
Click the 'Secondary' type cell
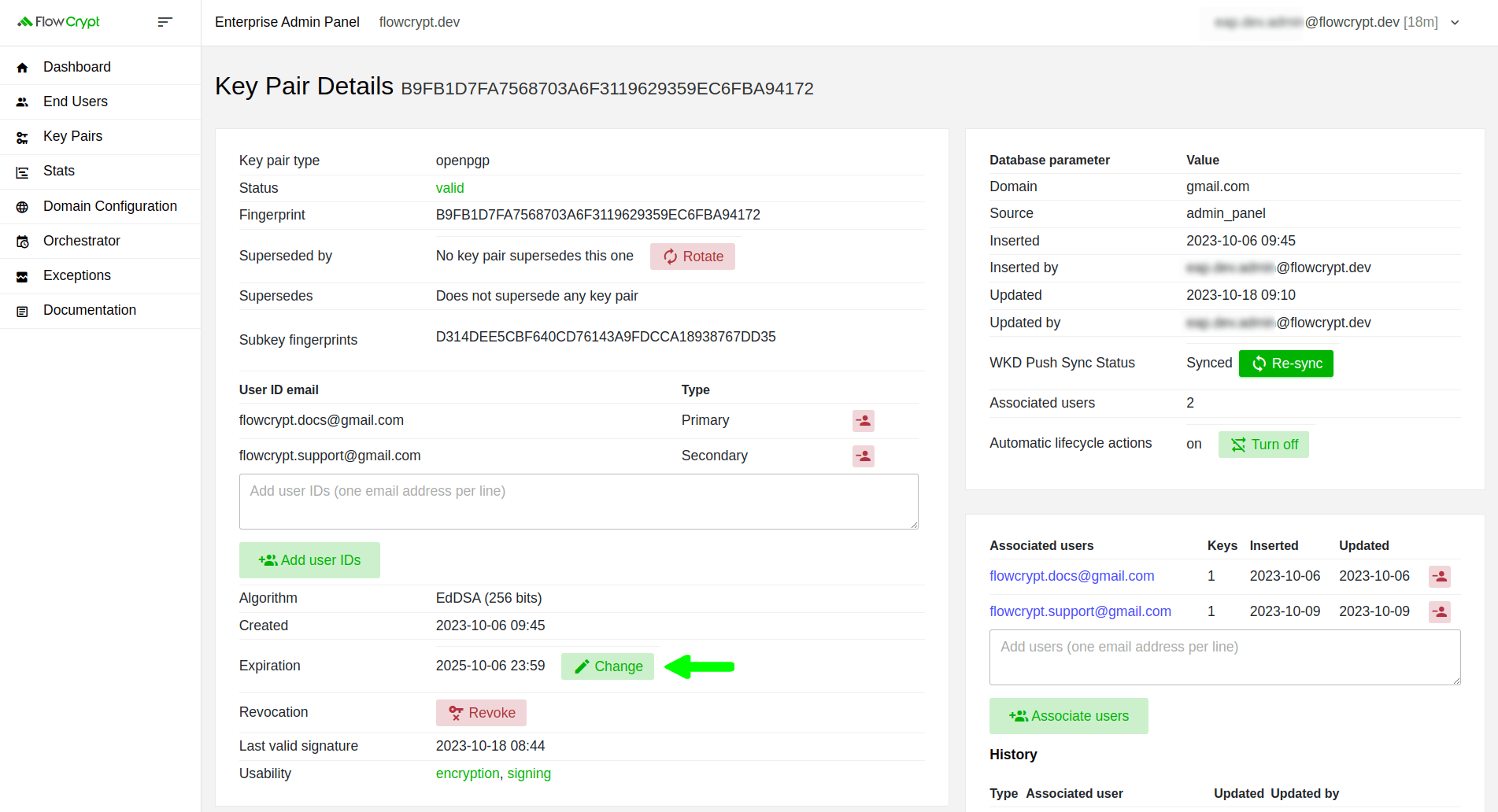point(715,456)
